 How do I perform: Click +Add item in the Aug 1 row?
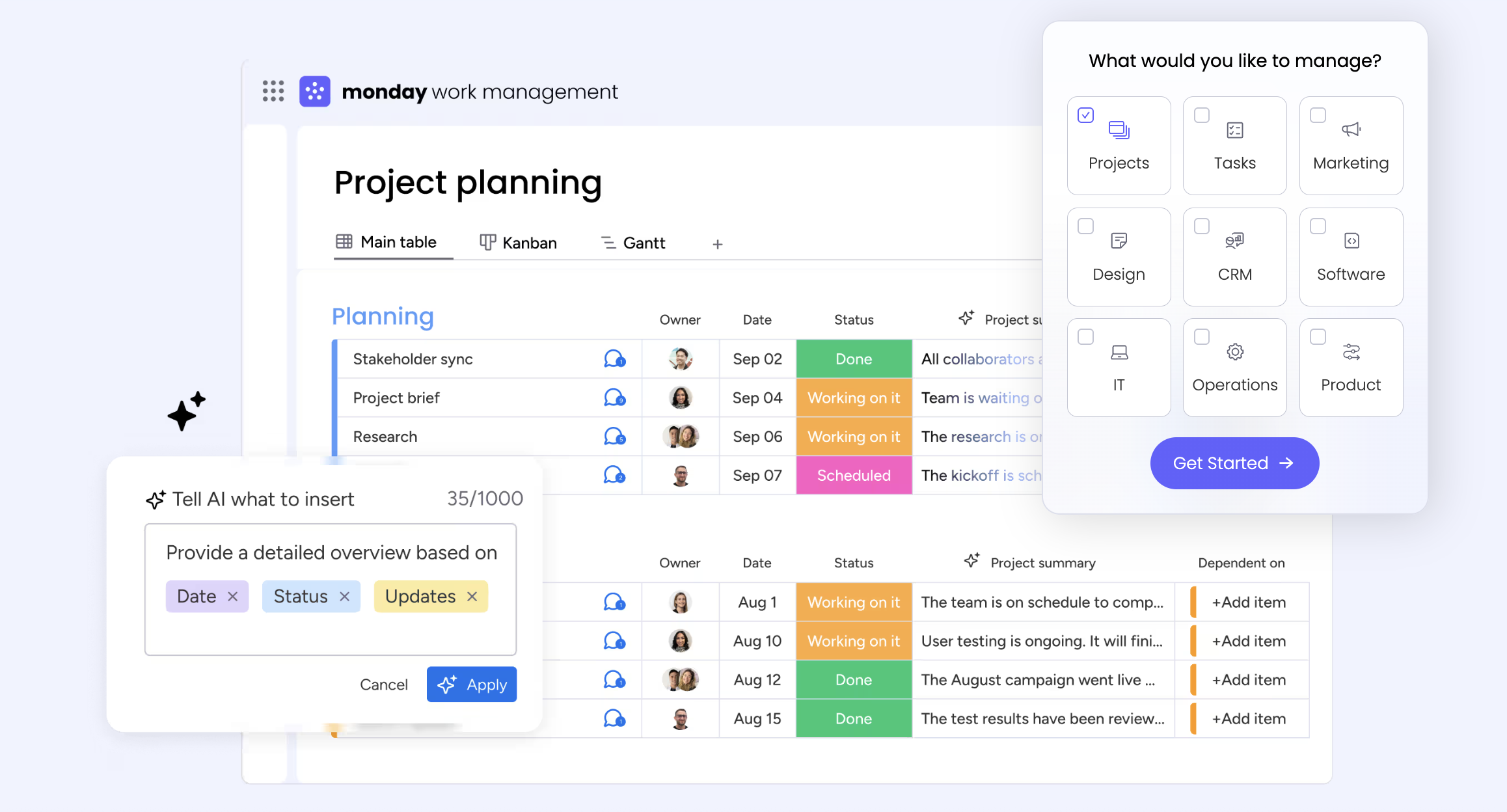pyautogui.click(x=1249, y=602)
